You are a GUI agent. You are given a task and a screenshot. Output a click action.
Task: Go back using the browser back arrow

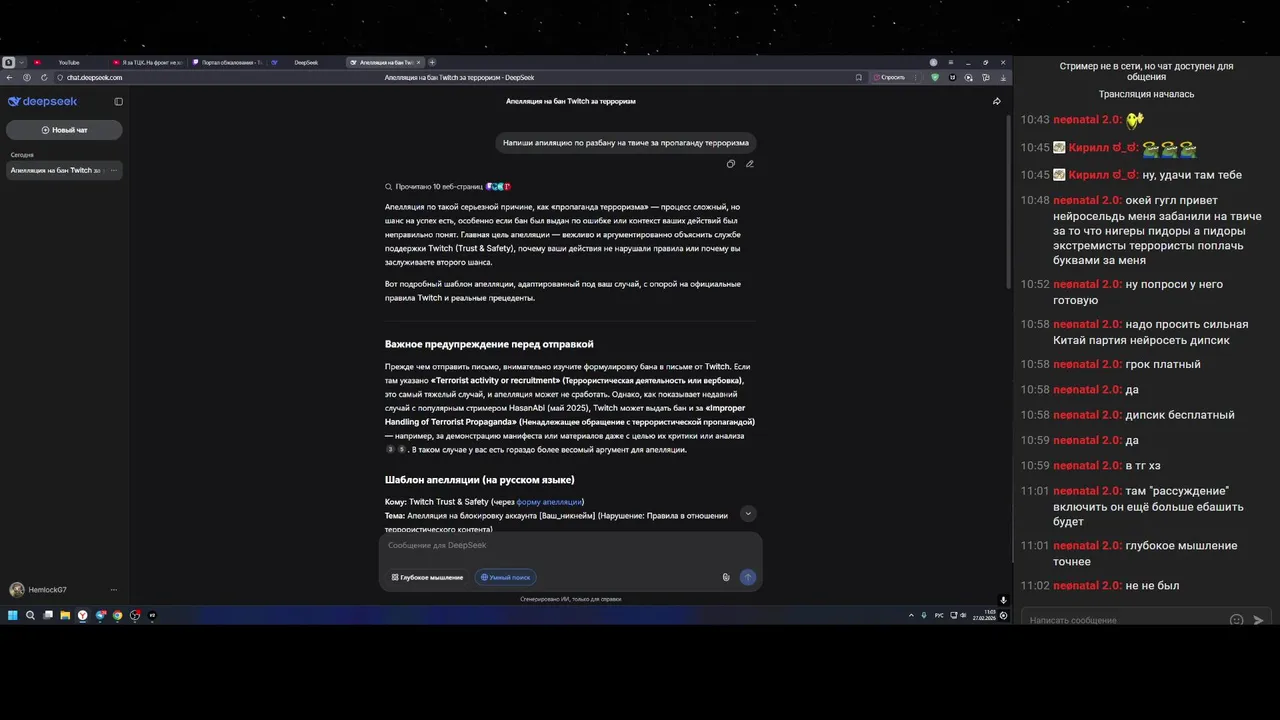10,77
